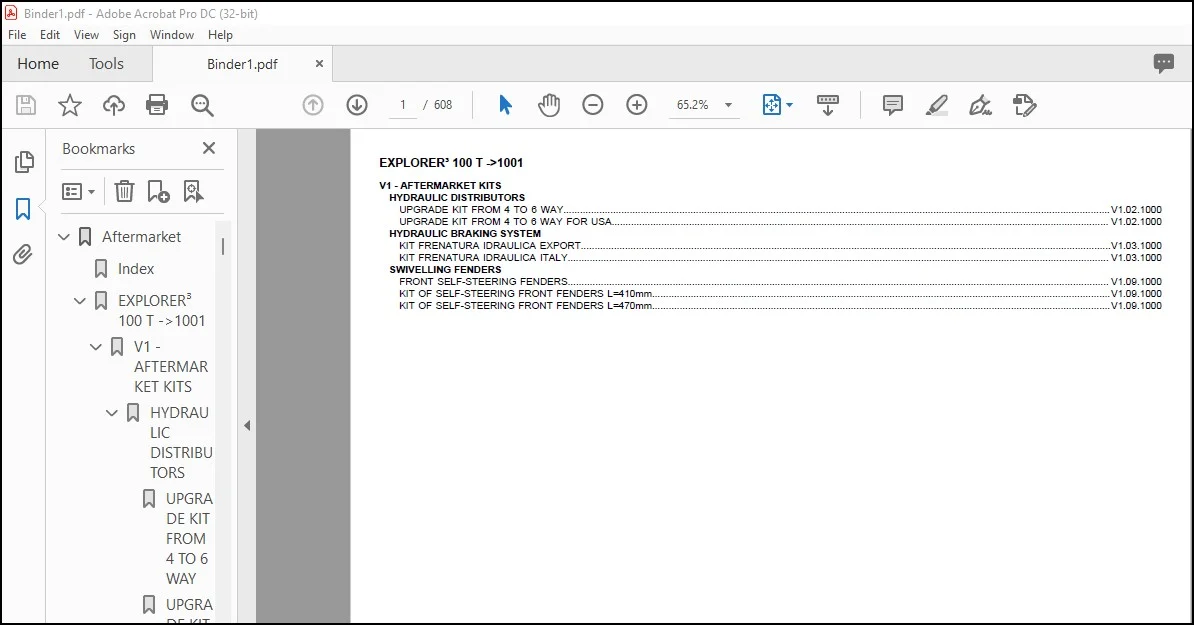Click the SWIVELLING FENDERS heading

pyautogui.click(x=445, y=269)
